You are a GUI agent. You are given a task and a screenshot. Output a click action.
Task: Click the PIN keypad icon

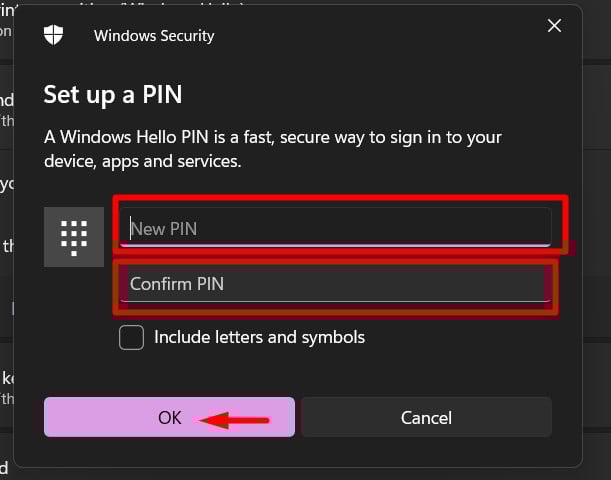(x=74, y=237)
